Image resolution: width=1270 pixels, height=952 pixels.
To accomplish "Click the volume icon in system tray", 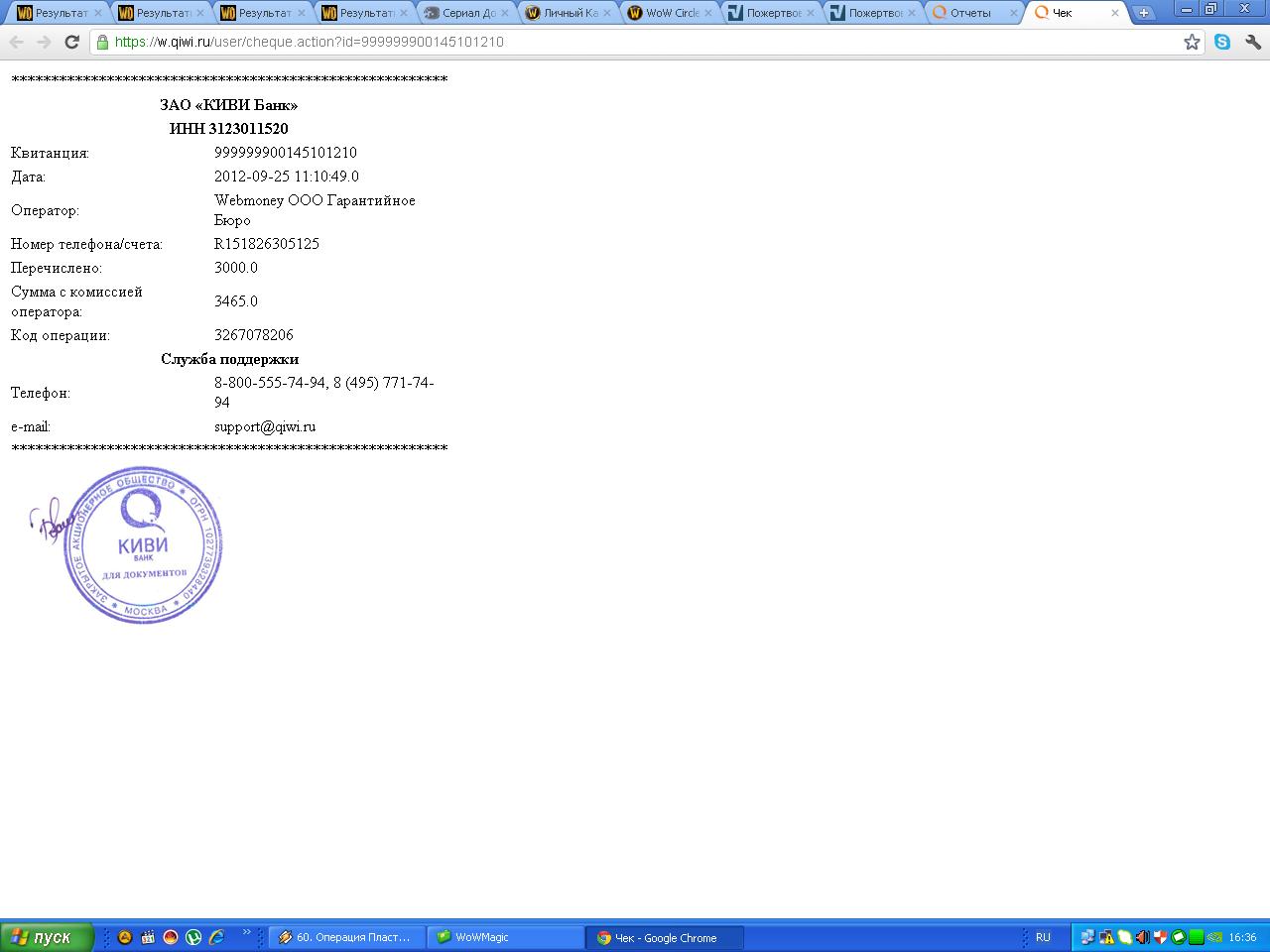I will (x=1142, y=937).
